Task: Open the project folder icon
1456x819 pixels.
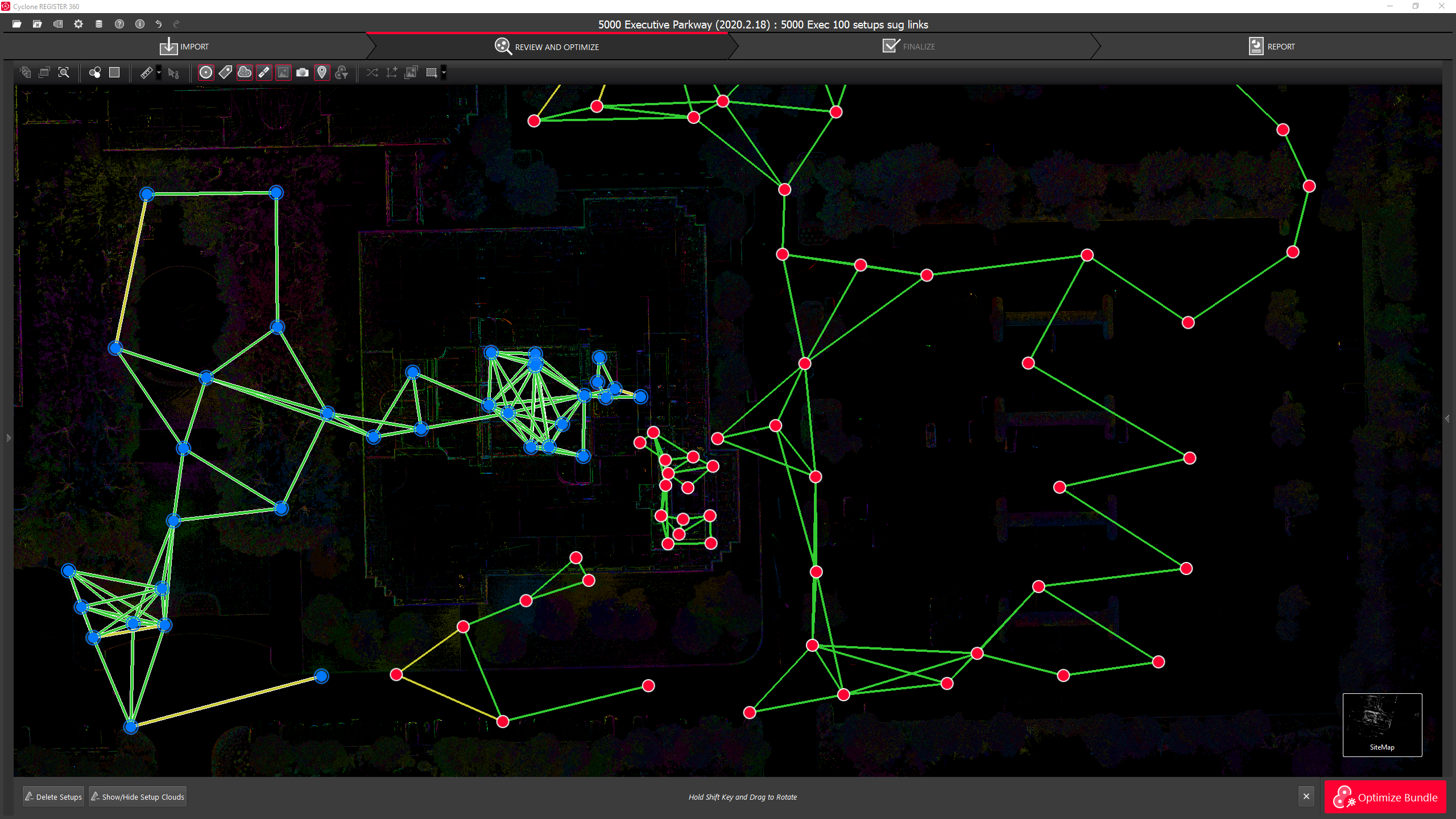Action: point(17,24)
